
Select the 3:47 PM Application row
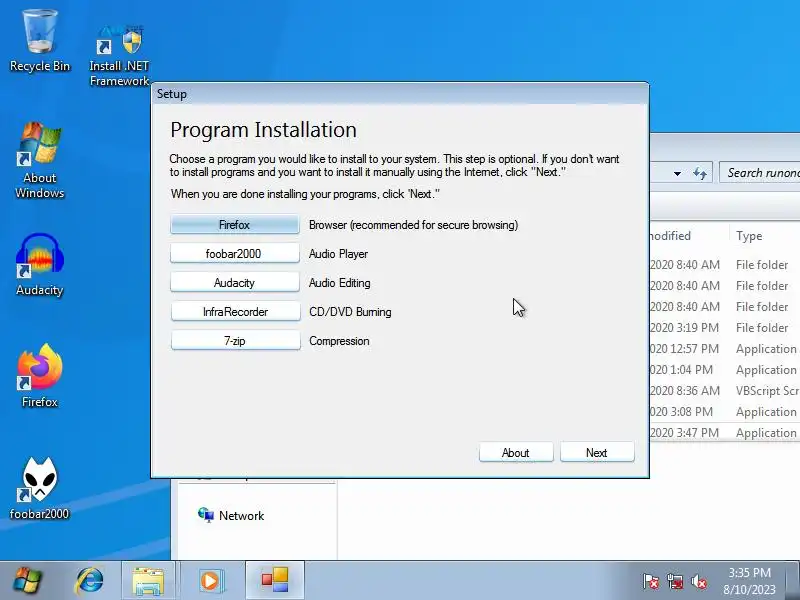pyautogui.click(x=724, y=432)
